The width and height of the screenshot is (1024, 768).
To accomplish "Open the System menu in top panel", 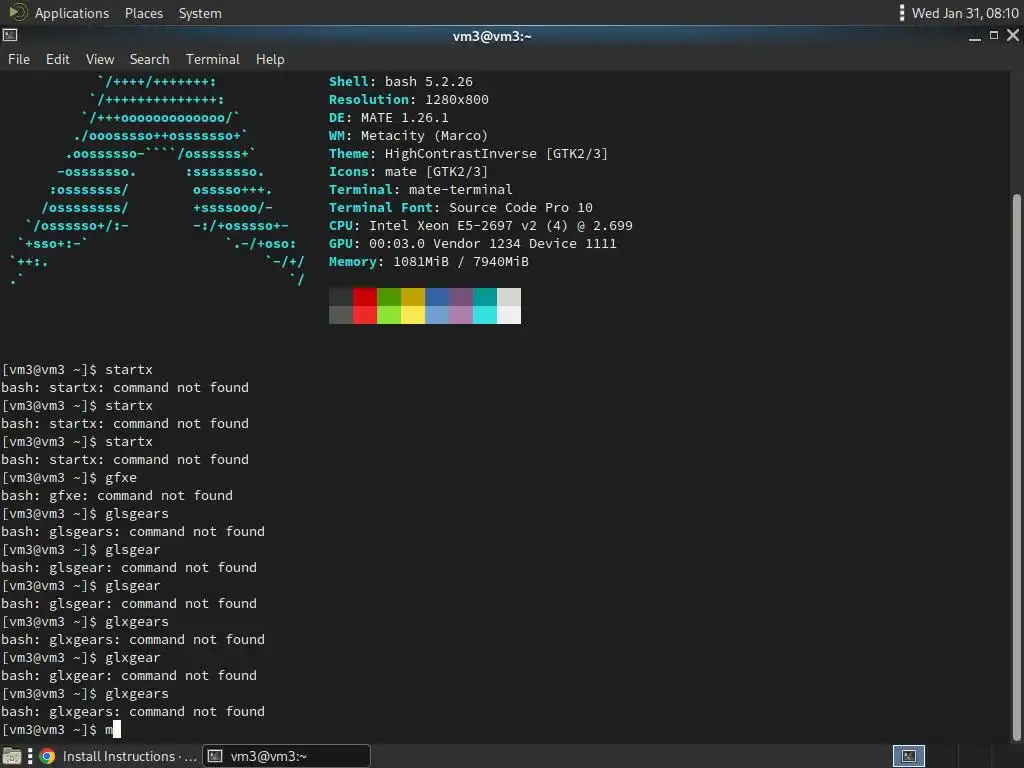I will [x=200, y=13].
